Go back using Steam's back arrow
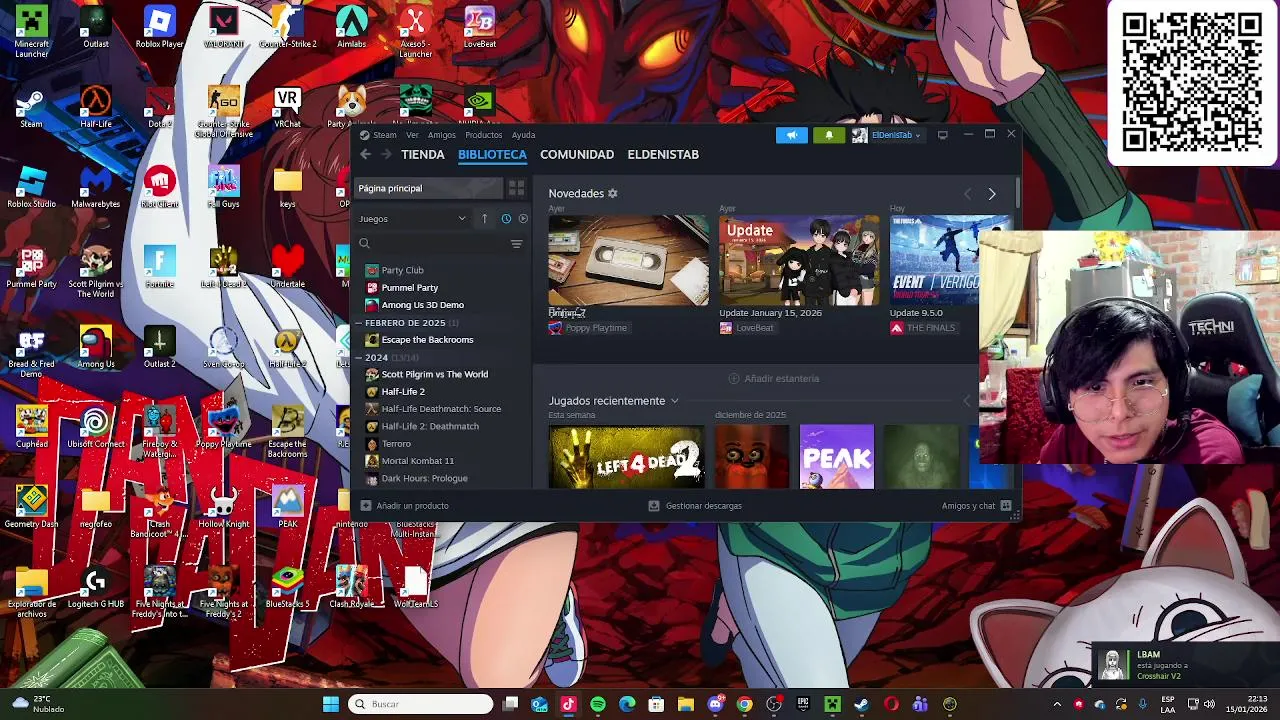This screenshot has height=720, width=1280. [365, 154]
